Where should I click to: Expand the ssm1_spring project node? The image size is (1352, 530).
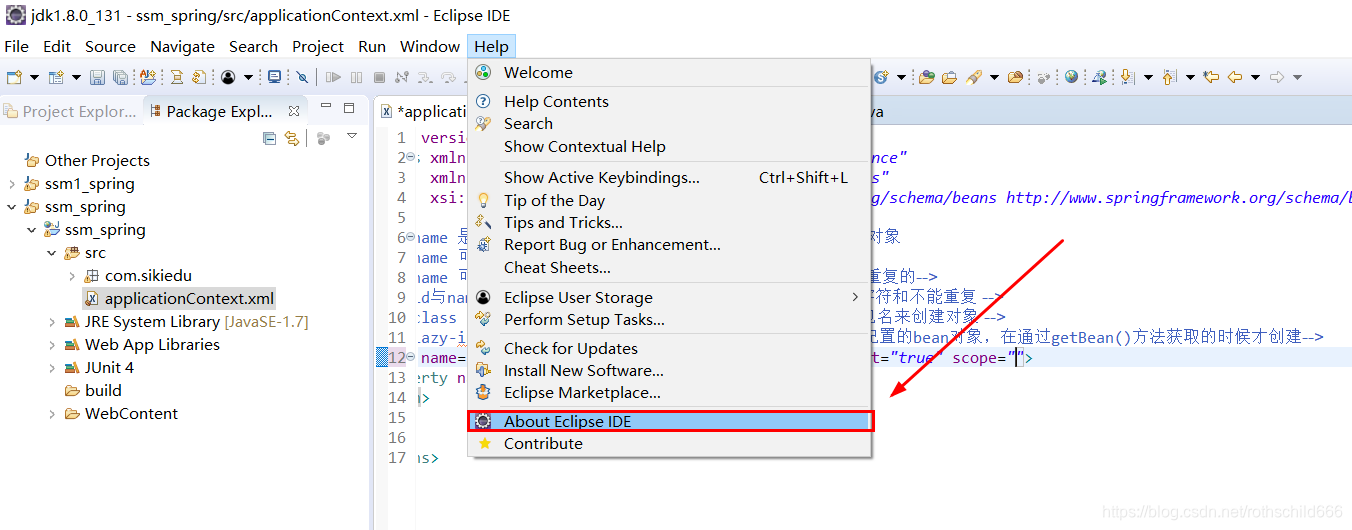pos(11,184)
